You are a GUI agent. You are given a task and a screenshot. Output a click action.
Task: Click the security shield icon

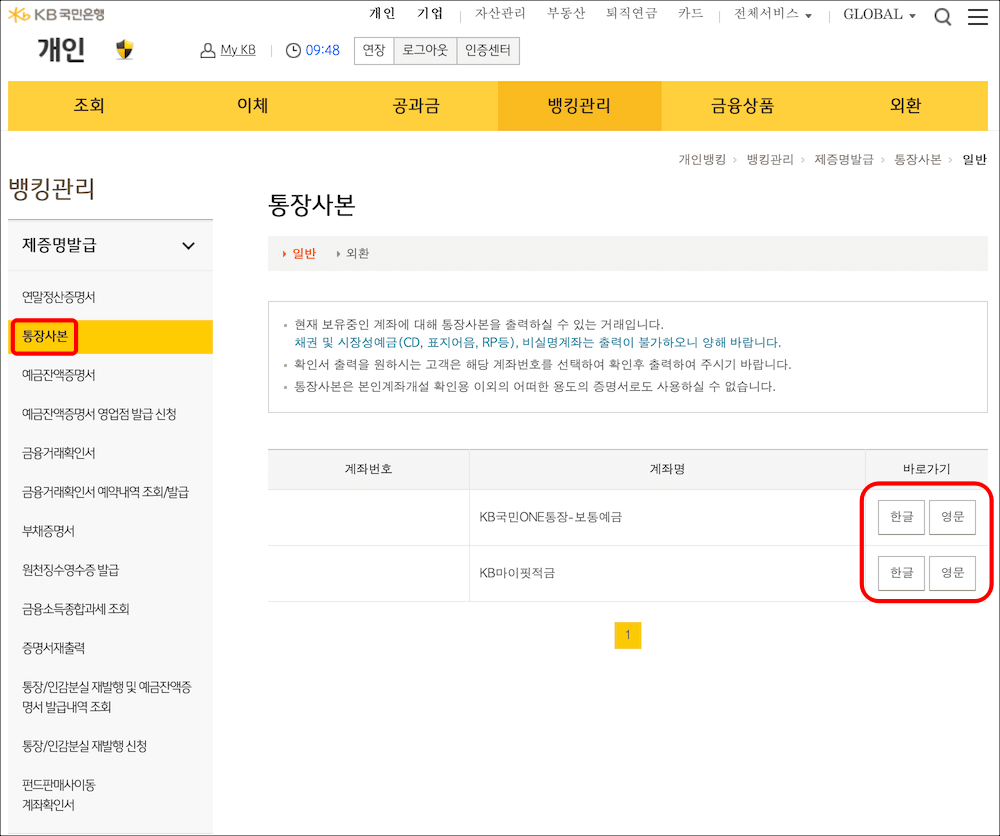[124, 49]
